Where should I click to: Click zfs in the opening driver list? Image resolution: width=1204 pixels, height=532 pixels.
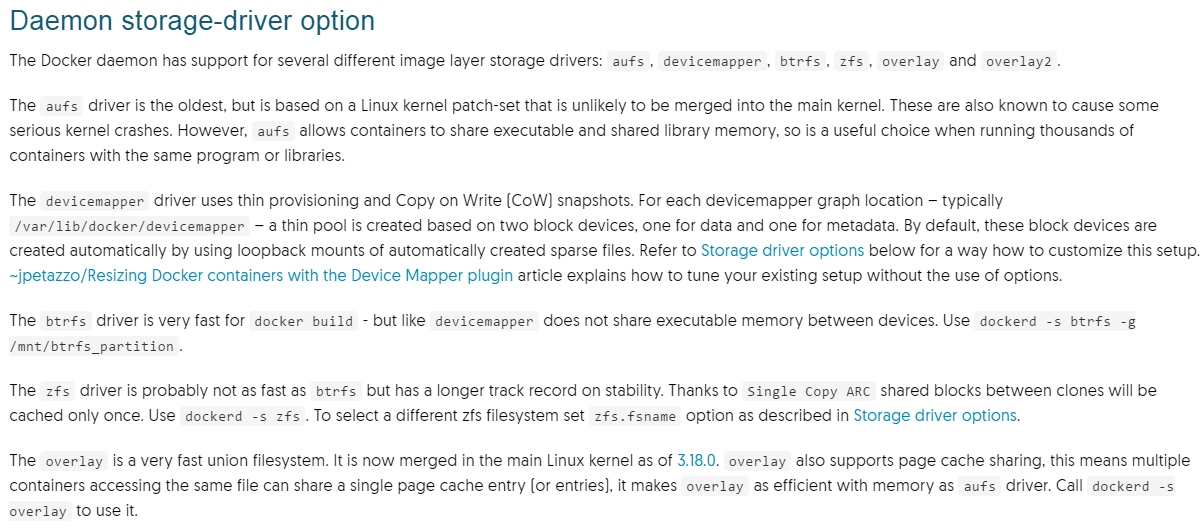click(x=851, y=61)
